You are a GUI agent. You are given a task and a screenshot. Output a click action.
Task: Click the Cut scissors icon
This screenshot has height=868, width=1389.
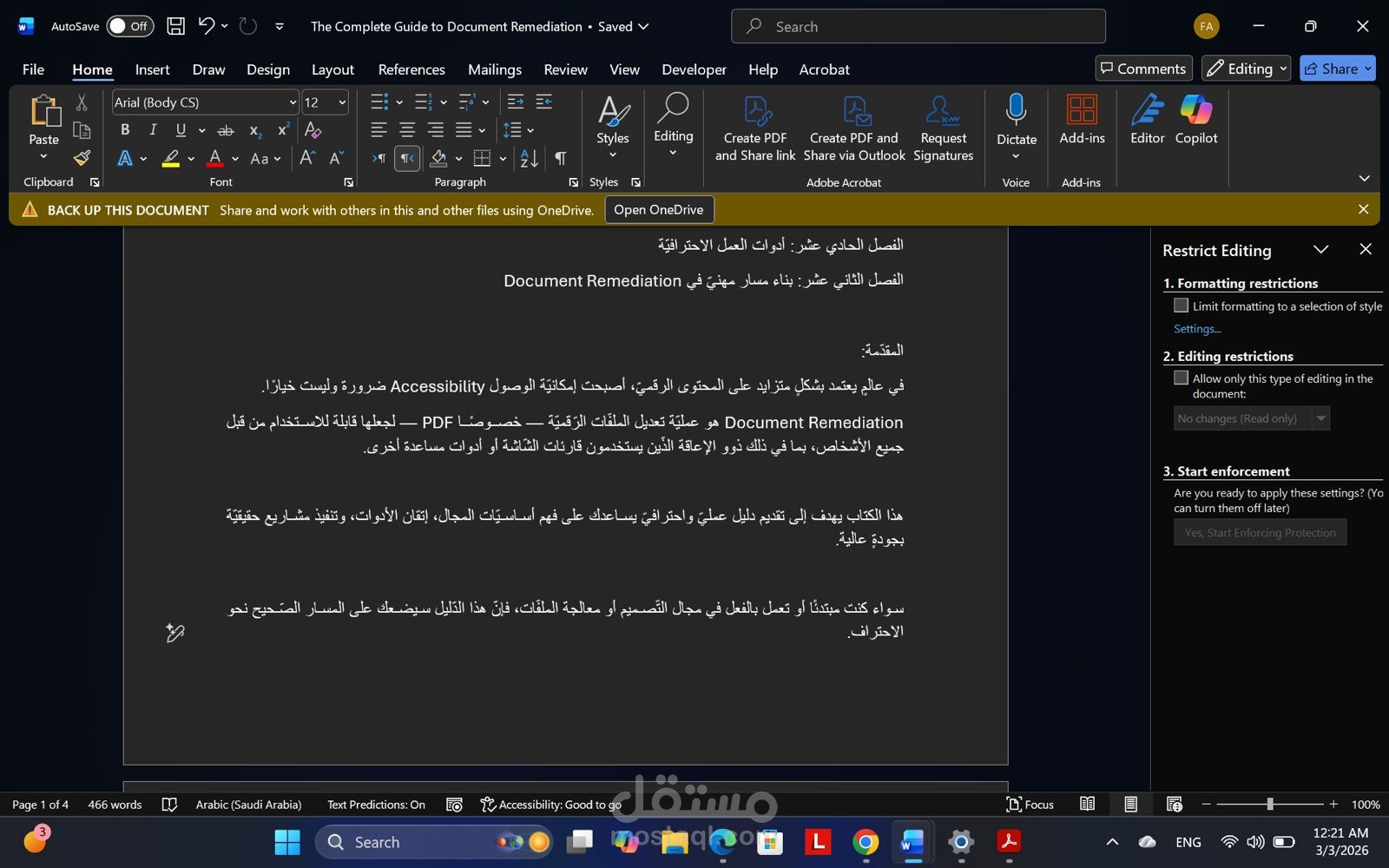(82, 102)
